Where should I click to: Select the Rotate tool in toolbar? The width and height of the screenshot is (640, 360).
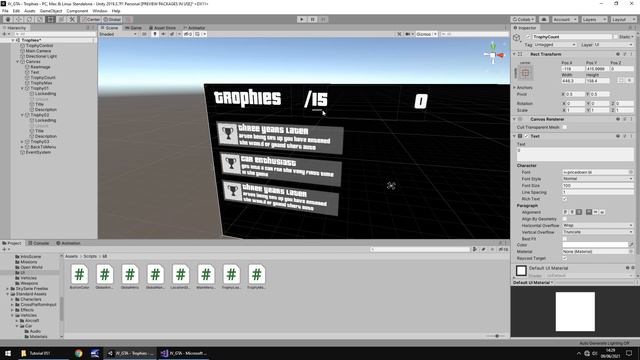coord(29,19)
